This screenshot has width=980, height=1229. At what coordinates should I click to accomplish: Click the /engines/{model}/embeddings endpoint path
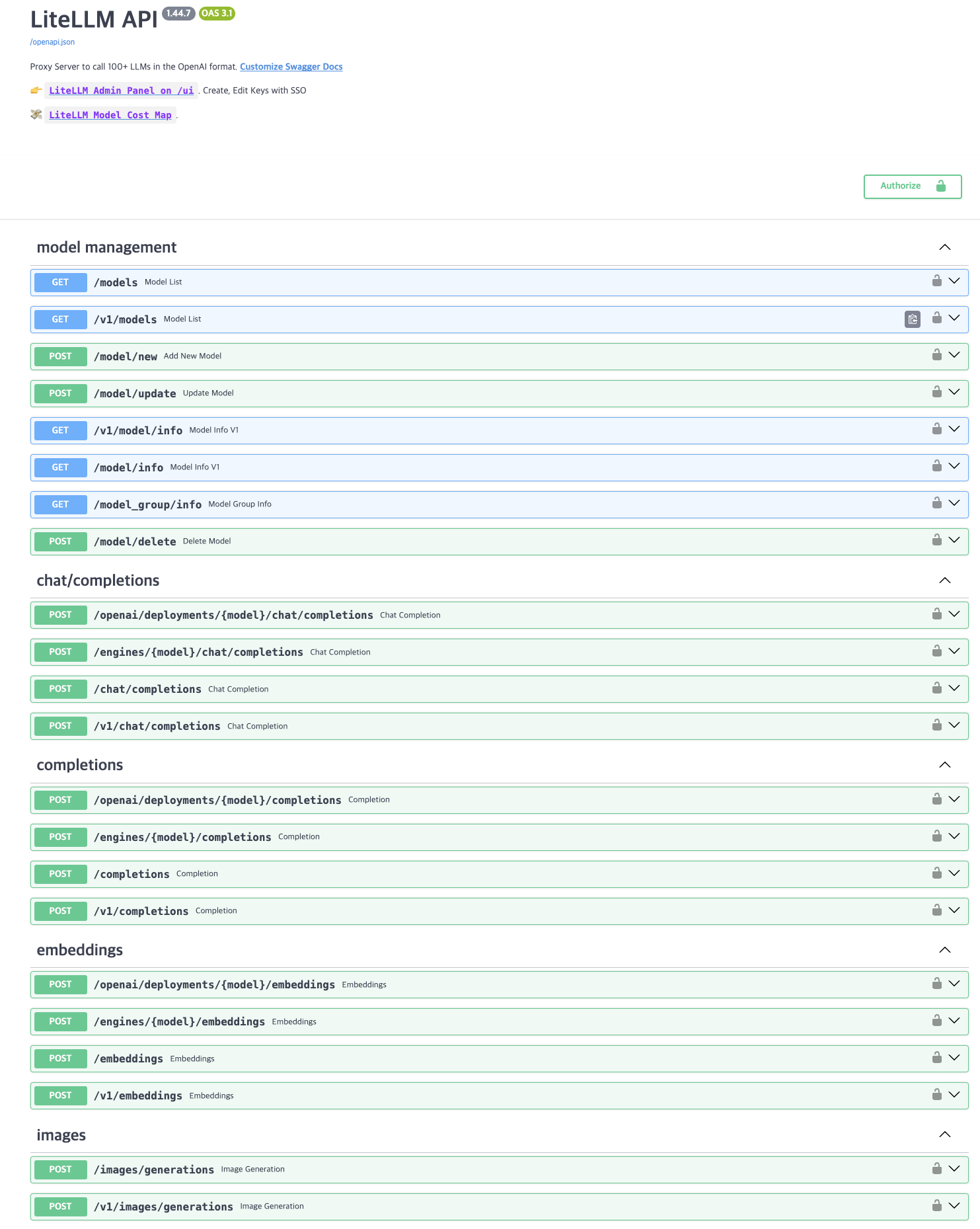click(179, 1021)
